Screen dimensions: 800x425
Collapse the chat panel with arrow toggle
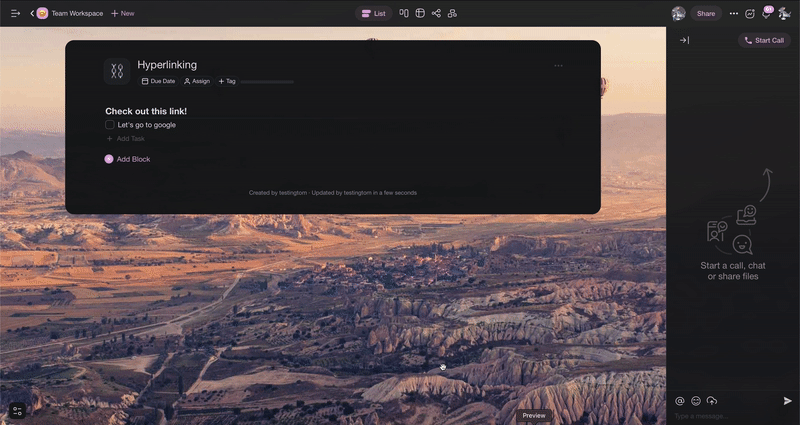pos(684,40)
